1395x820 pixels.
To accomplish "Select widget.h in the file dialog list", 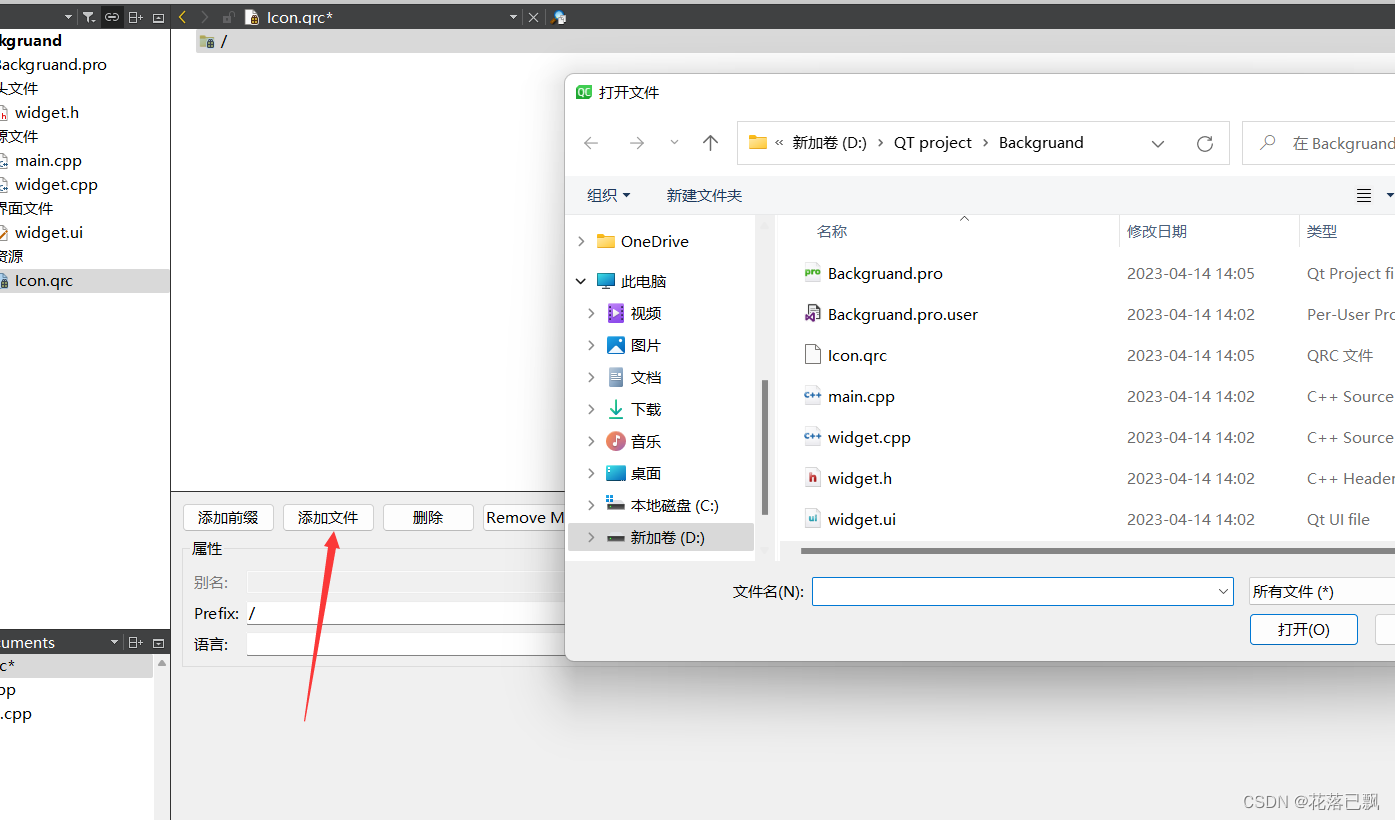I will pyautogui.click(x=848, y=478).
